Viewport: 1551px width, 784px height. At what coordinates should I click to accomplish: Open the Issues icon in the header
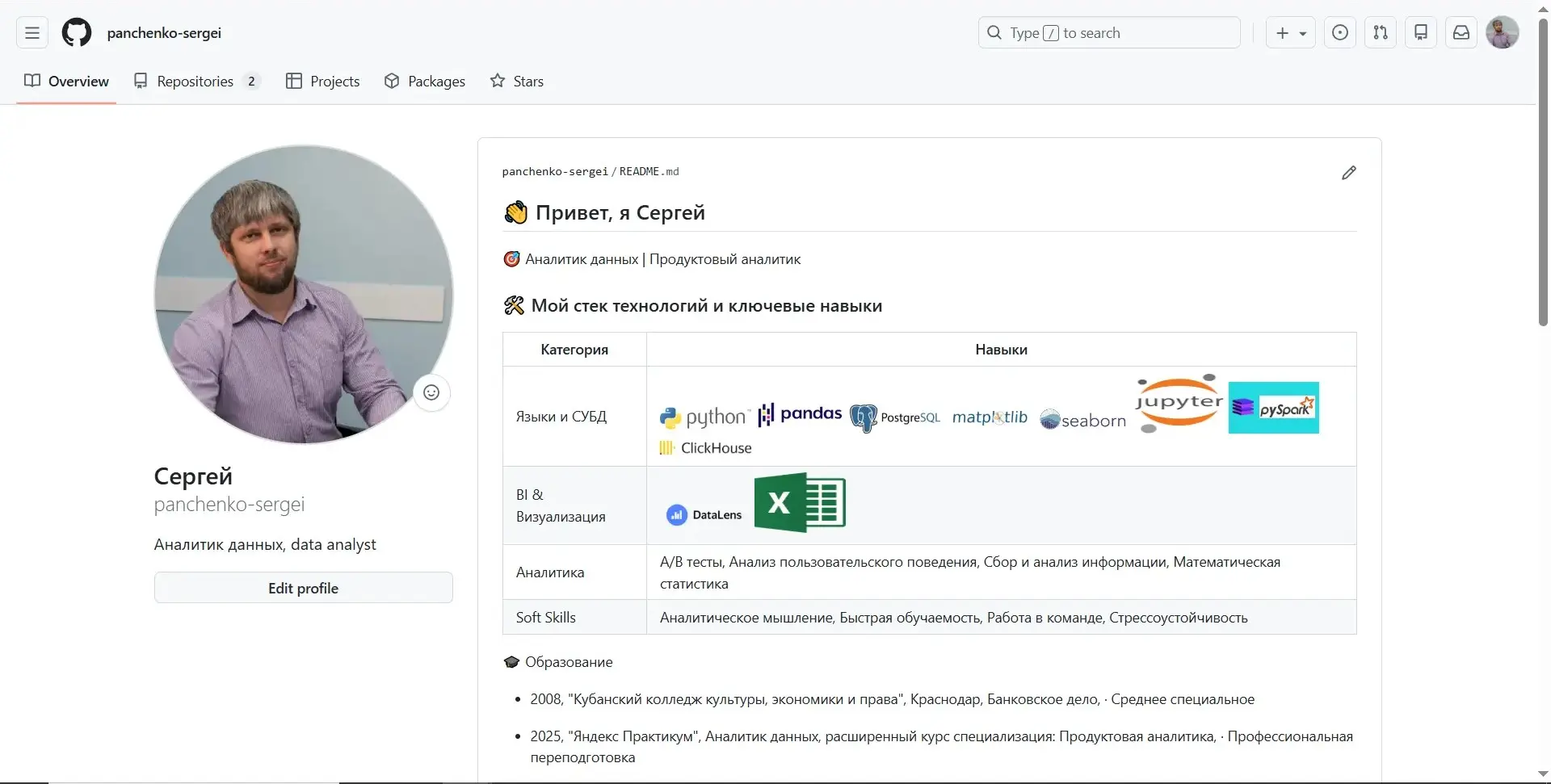click(1339, 32)
